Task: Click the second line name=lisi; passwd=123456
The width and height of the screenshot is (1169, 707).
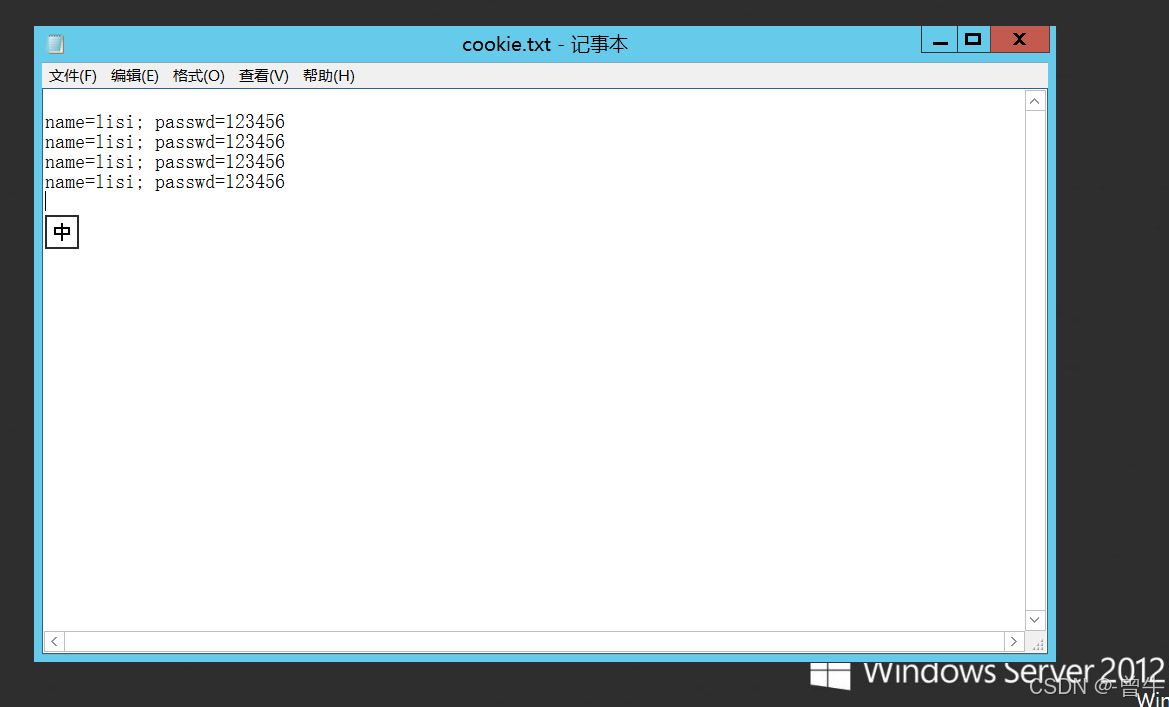Action: coord(165,142)
